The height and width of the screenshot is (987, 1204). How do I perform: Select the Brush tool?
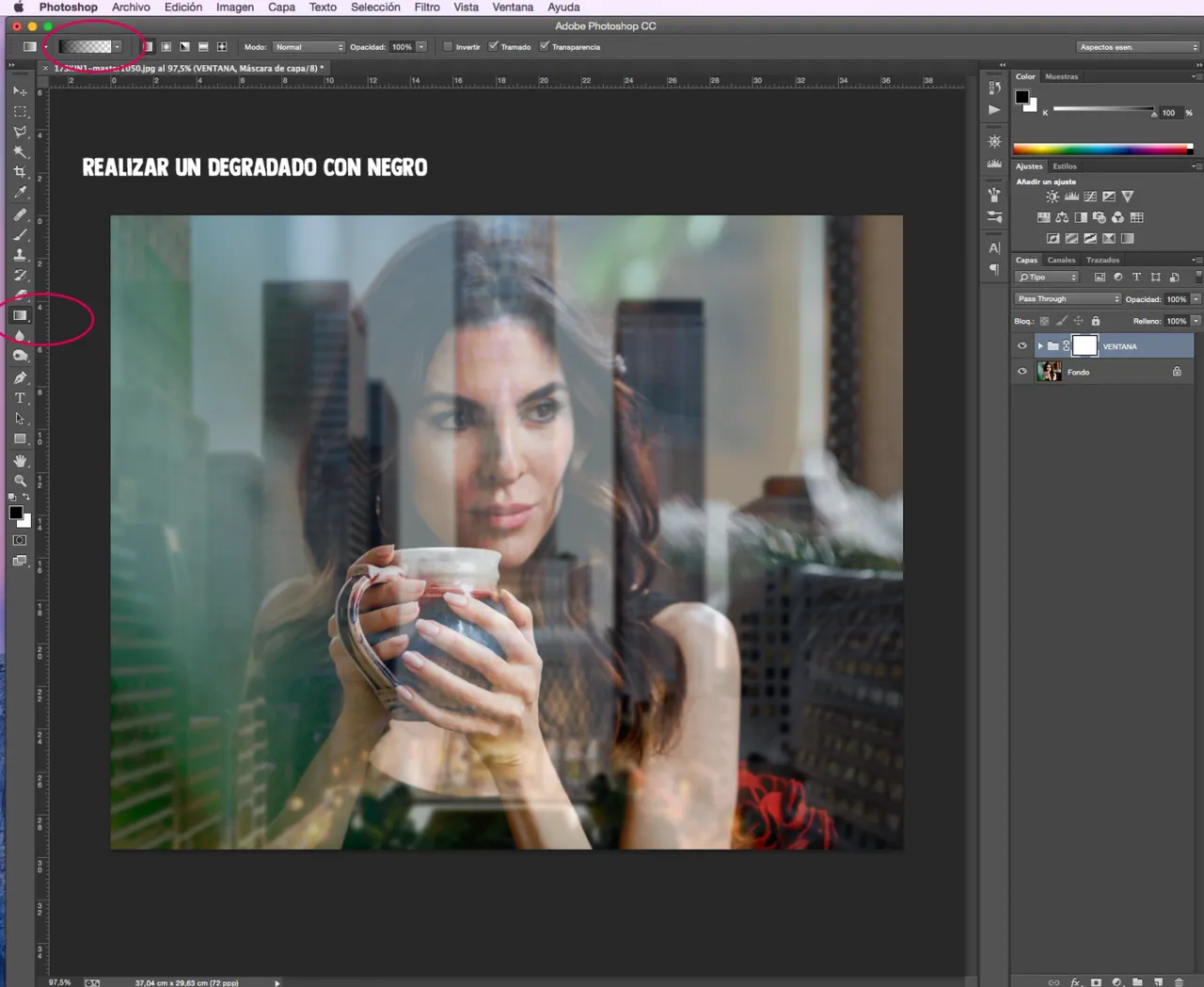pos(20,234)
